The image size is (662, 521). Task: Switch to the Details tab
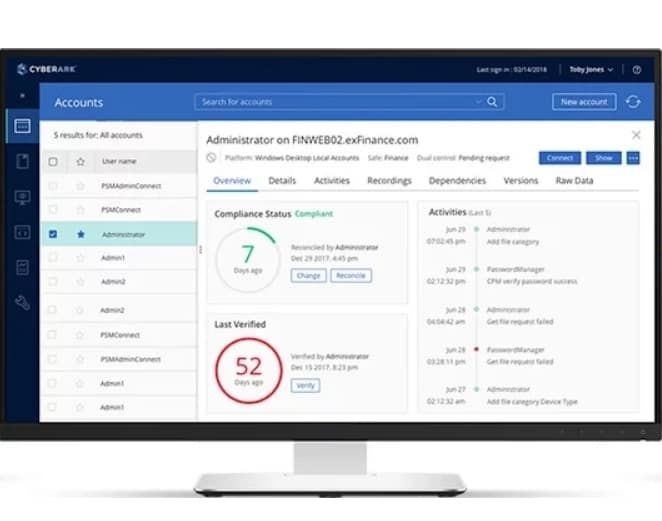point(282,181)
